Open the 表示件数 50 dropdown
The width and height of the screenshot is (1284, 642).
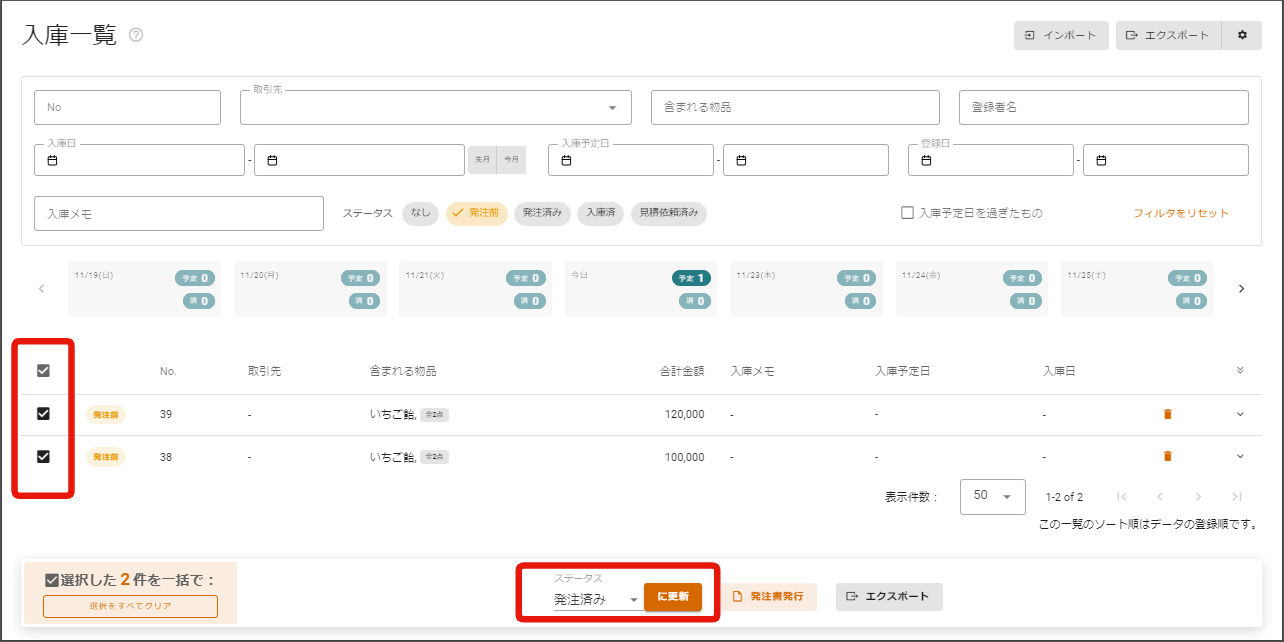point(992,496)
